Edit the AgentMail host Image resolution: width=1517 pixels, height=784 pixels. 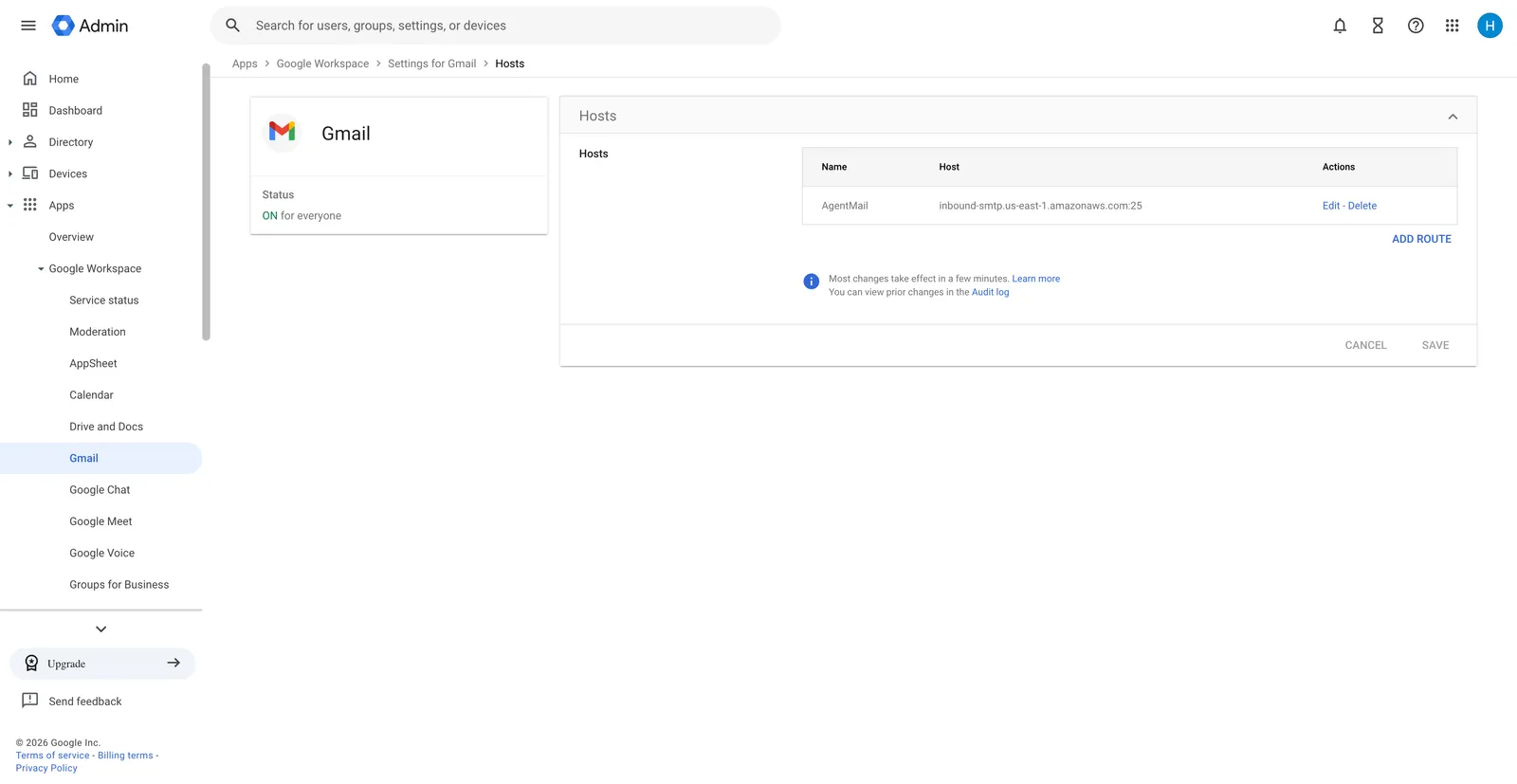(x=1331, y=206)
